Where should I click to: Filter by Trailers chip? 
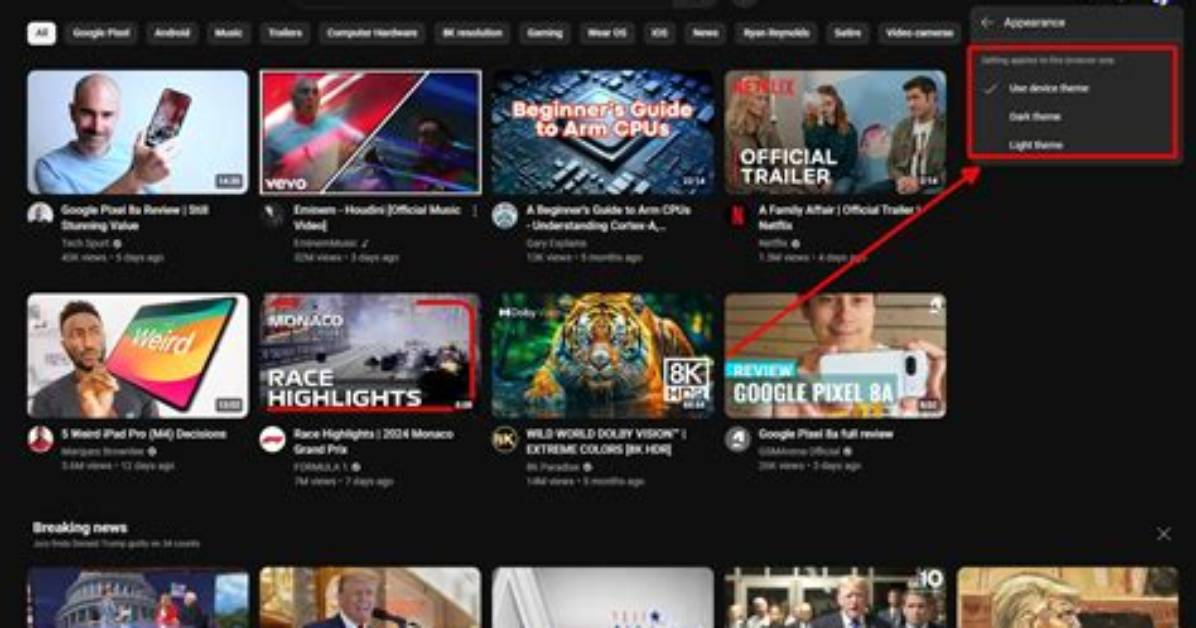tap(285, 33)
